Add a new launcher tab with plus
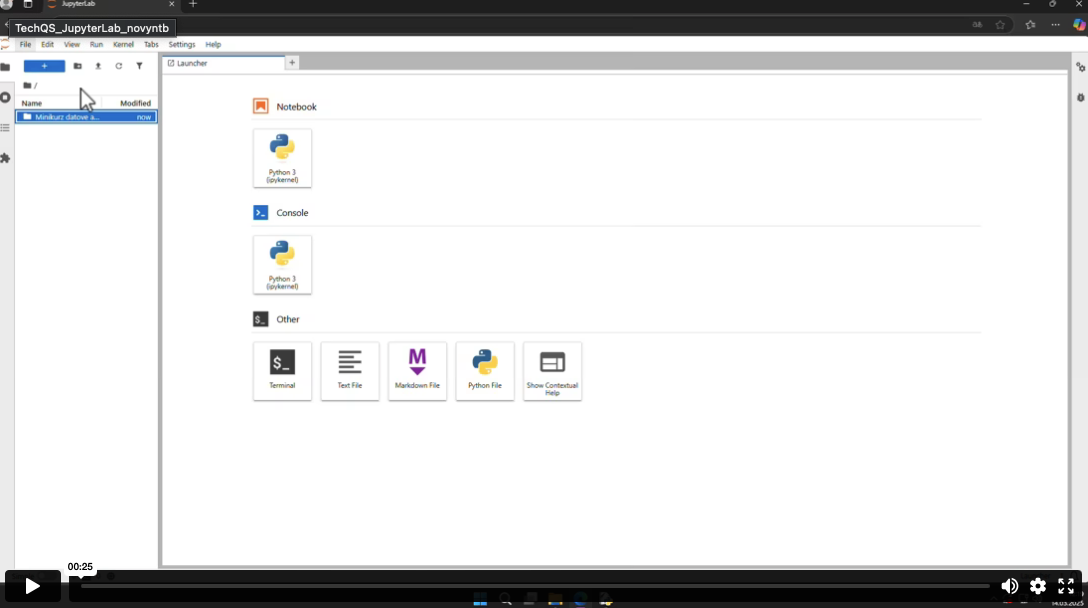 [292, 63]
